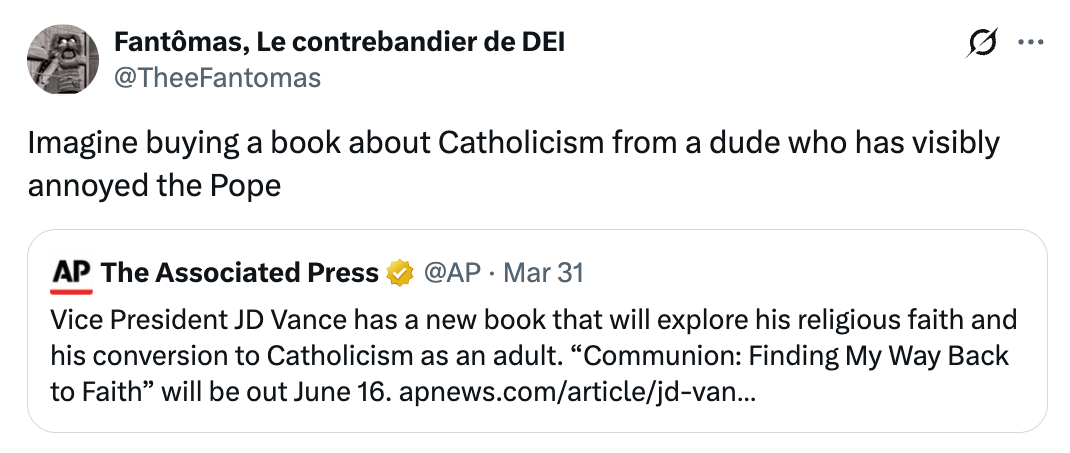The image size is (1070, 453).
Task: Click the word Pope in the tweet
Action: (253, 185)
